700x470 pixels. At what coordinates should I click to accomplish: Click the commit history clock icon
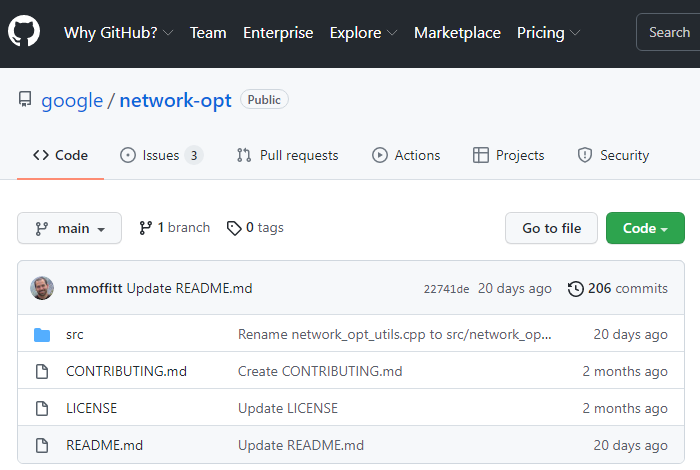(575, 289)
